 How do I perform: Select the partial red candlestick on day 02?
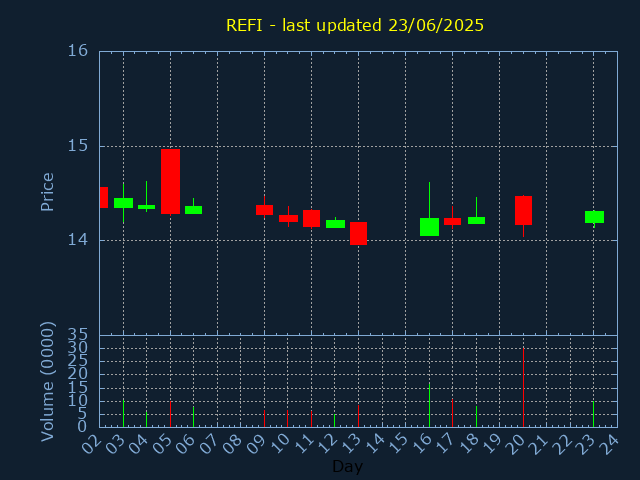[x=104, y=198]
